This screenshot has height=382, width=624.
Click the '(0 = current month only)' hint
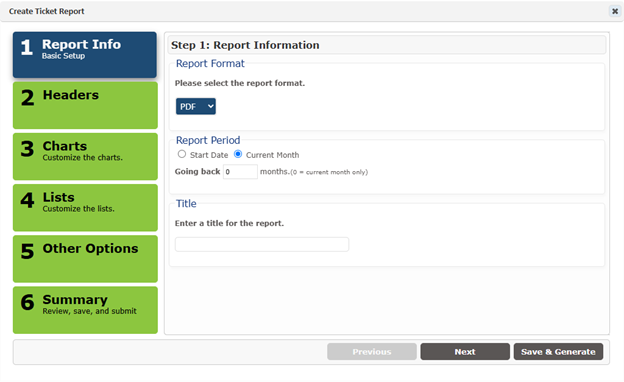point(329,172)
